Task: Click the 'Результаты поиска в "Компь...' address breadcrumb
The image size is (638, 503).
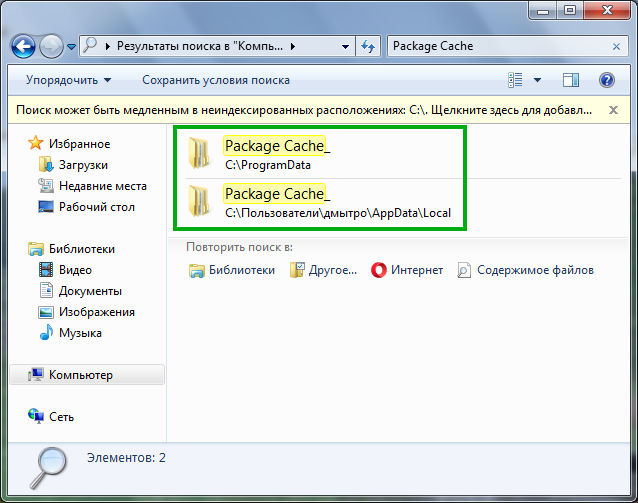Action: click(x=199, y=46)
